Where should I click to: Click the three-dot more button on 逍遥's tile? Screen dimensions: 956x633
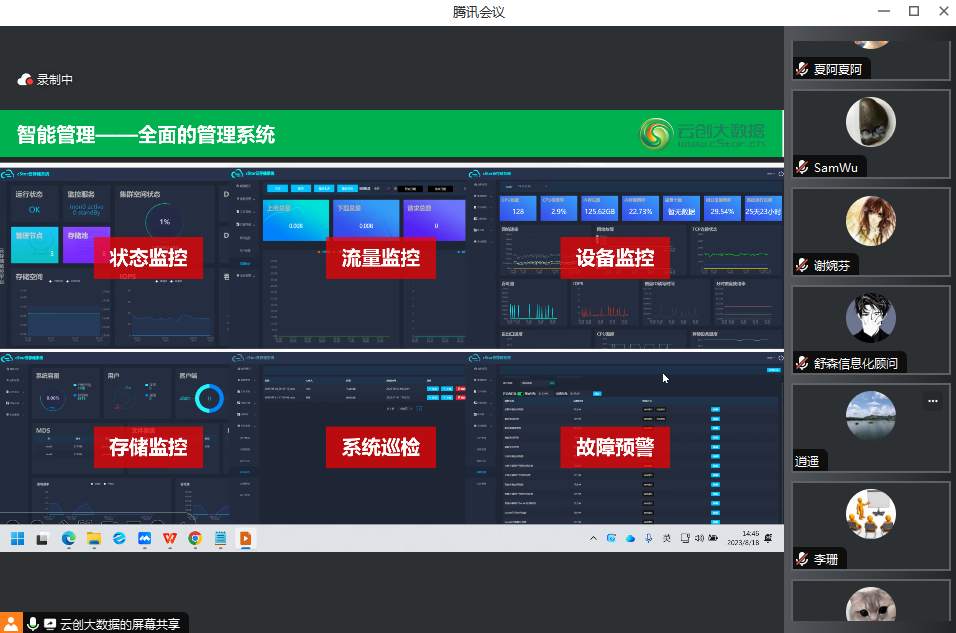coord(932,401)
